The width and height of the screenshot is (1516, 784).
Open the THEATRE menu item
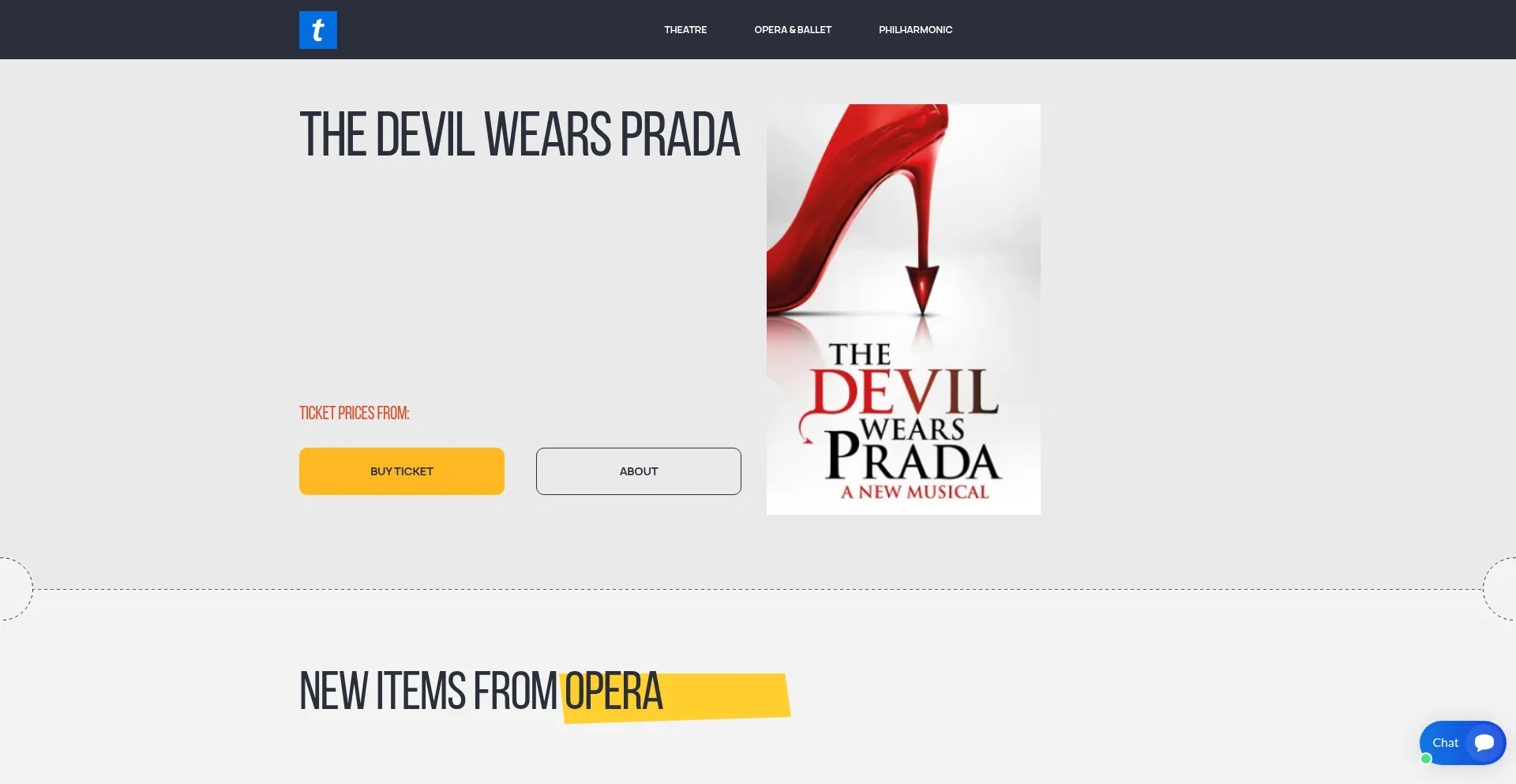(685, 30)
